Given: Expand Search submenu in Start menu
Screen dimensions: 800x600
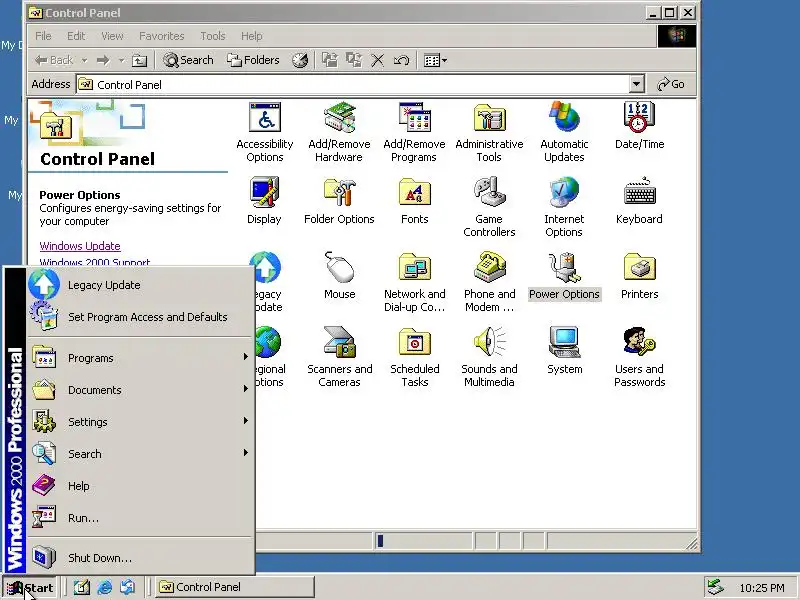Looking at the screenshot, I should click(x=140, y=454).
